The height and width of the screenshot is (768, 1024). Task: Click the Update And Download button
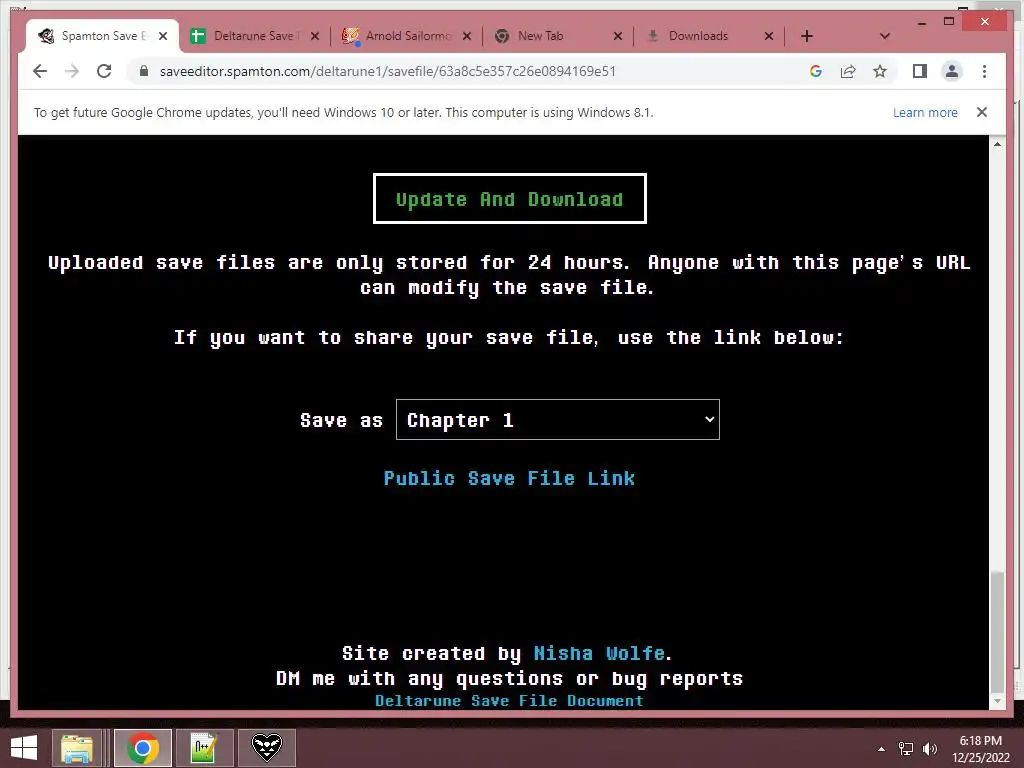pos(509,199)
